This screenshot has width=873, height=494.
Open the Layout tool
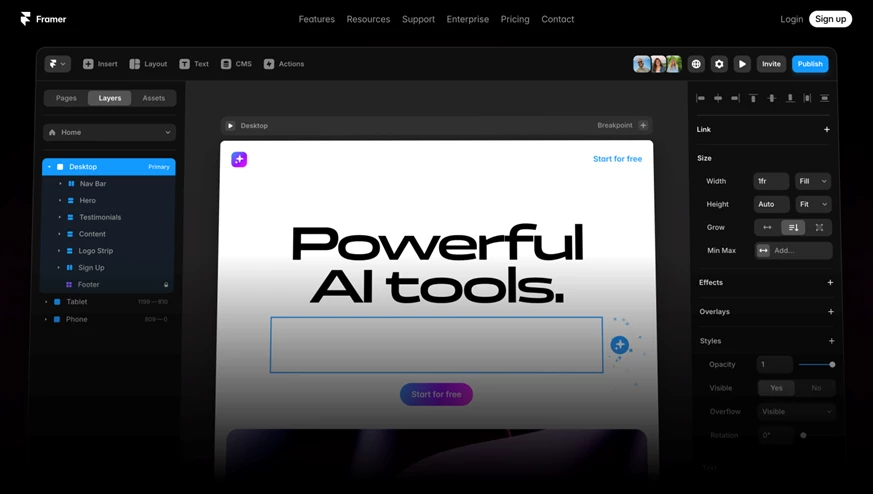coord(148,64)
